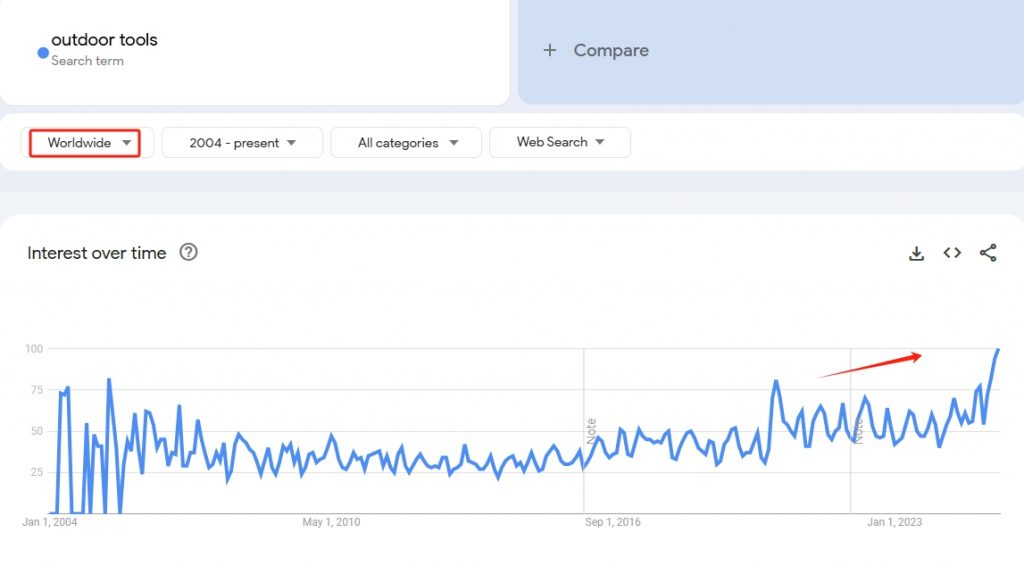The image size is (1024, 566).
Task: Click the Jan 1, 2023 axis label
Action: [894, 522]
